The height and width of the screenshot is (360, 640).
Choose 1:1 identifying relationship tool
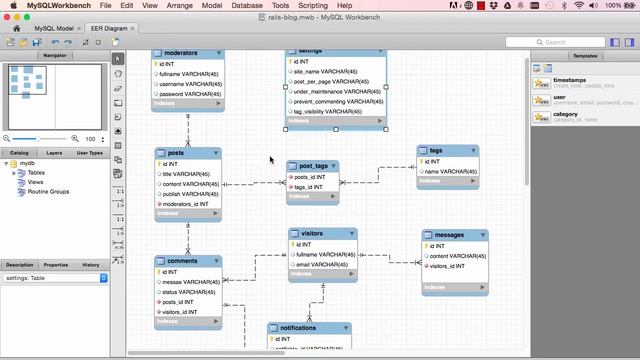(x=118, y=218)
